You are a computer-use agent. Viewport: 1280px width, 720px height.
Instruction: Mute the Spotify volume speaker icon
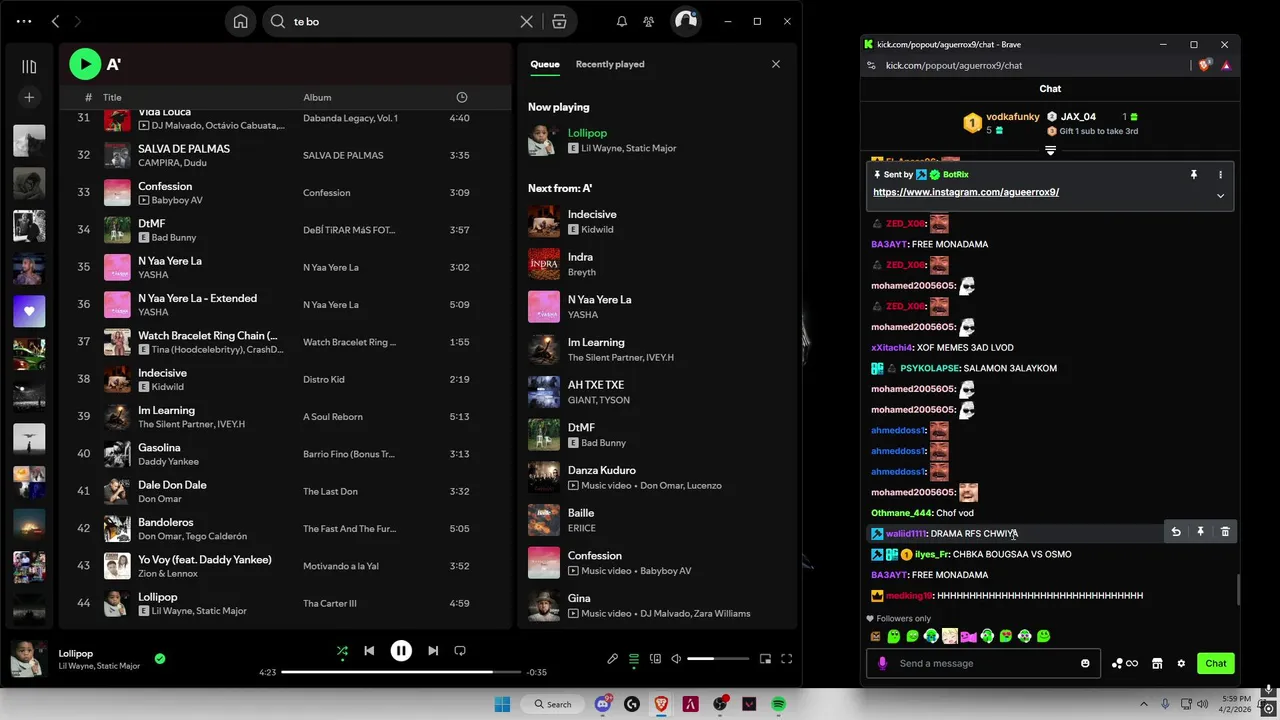click(x=676, y=658)
